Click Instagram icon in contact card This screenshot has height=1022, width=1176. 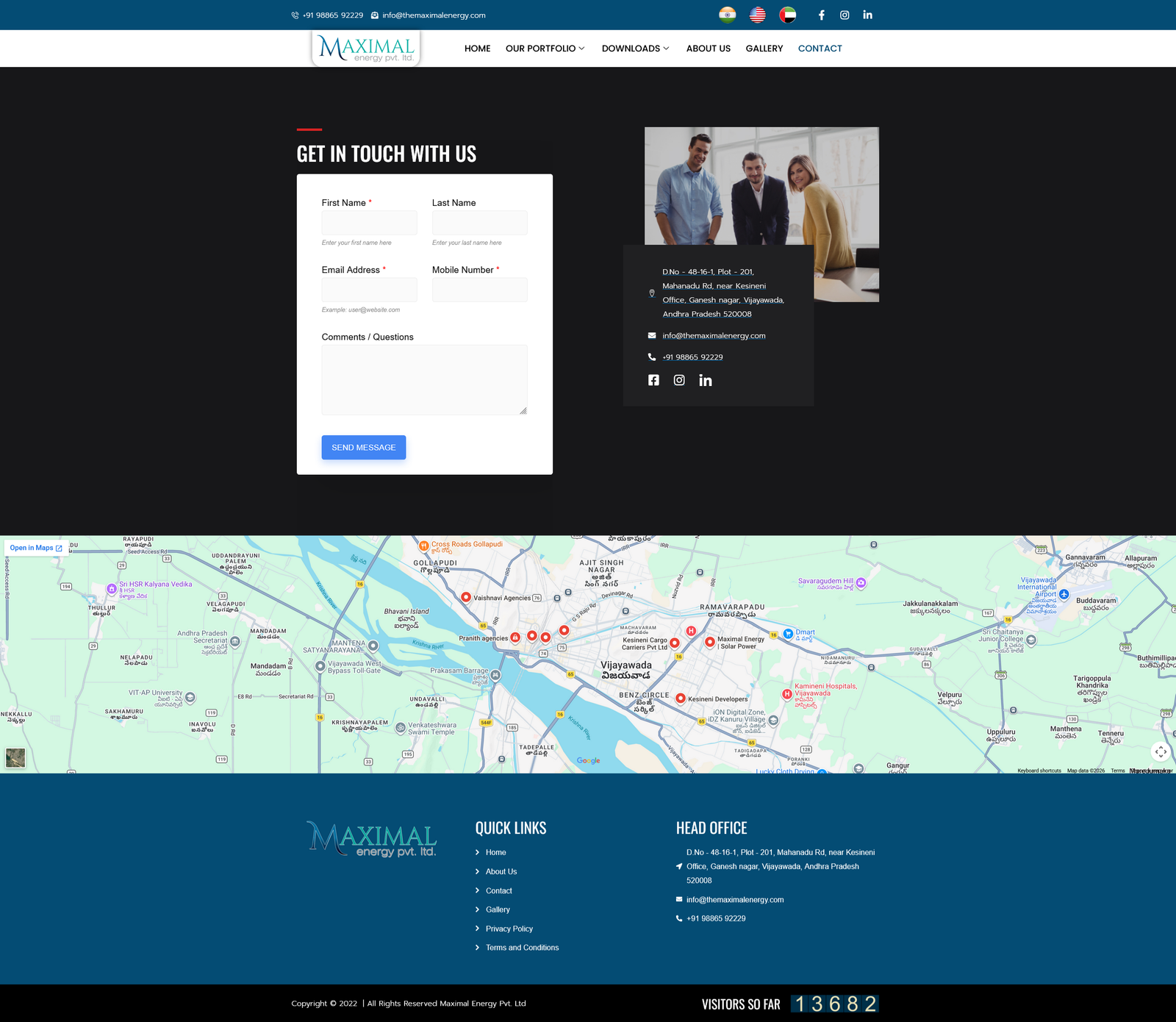[x=679, y=380]
